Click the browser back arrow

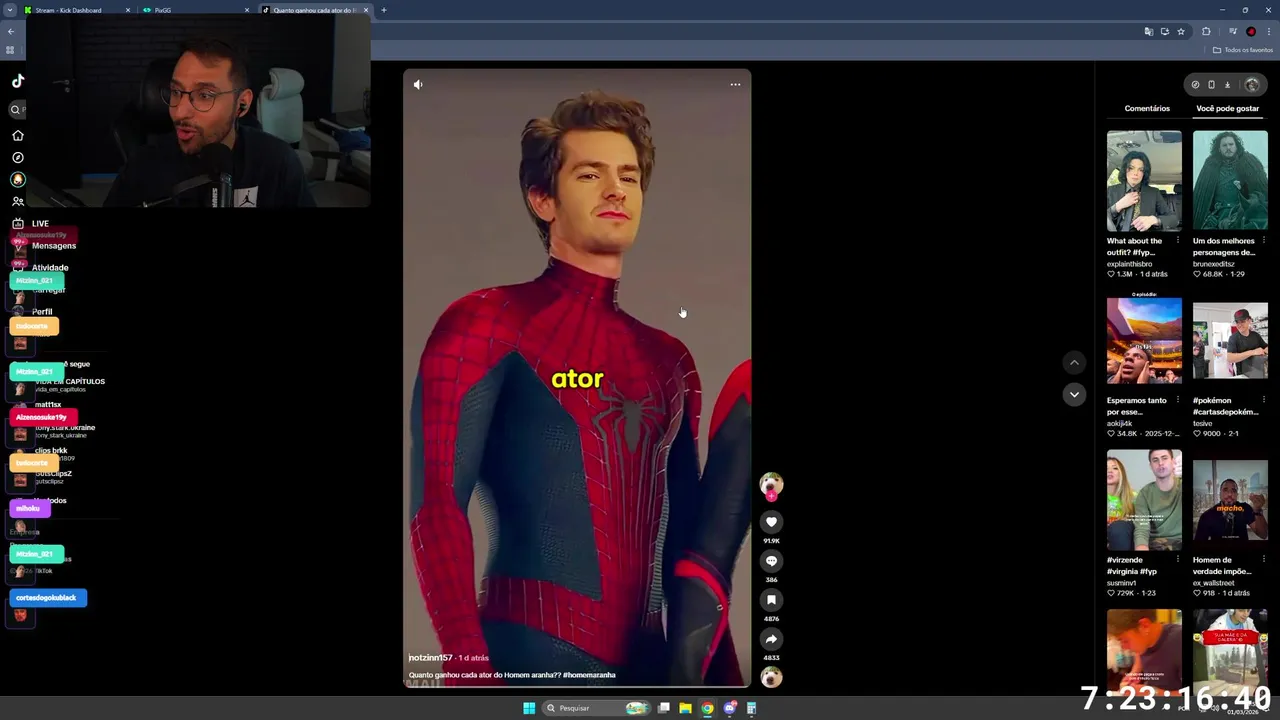[11, 32]
